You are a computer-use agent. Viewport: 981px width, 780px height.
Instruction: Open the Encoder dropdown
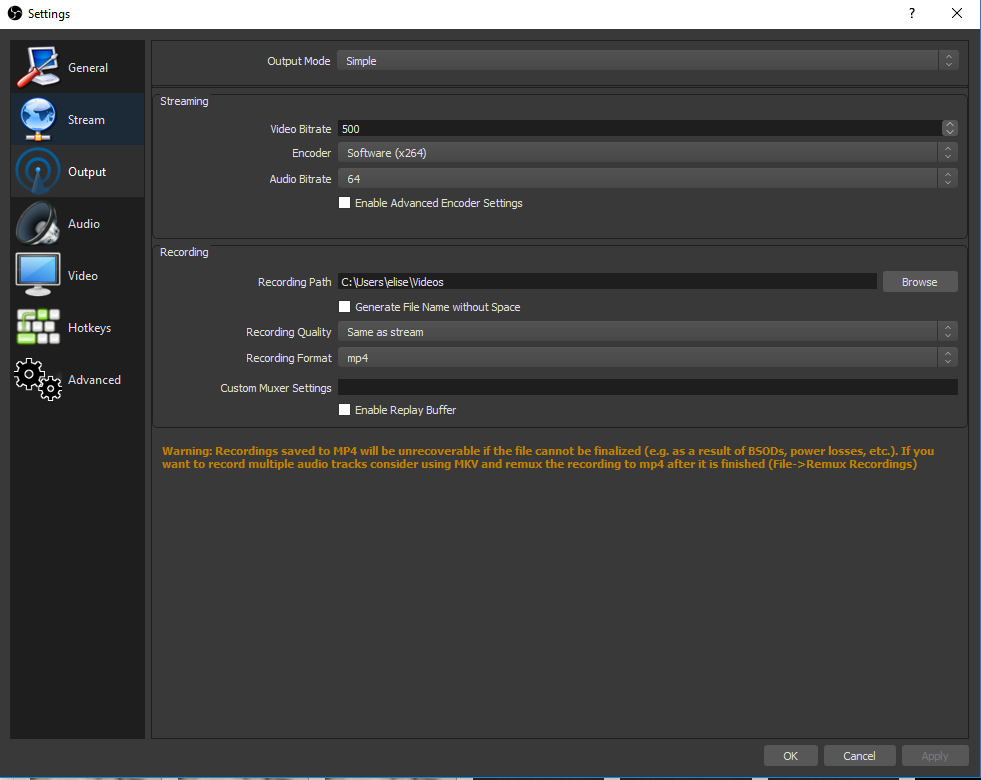click(648, 153)
